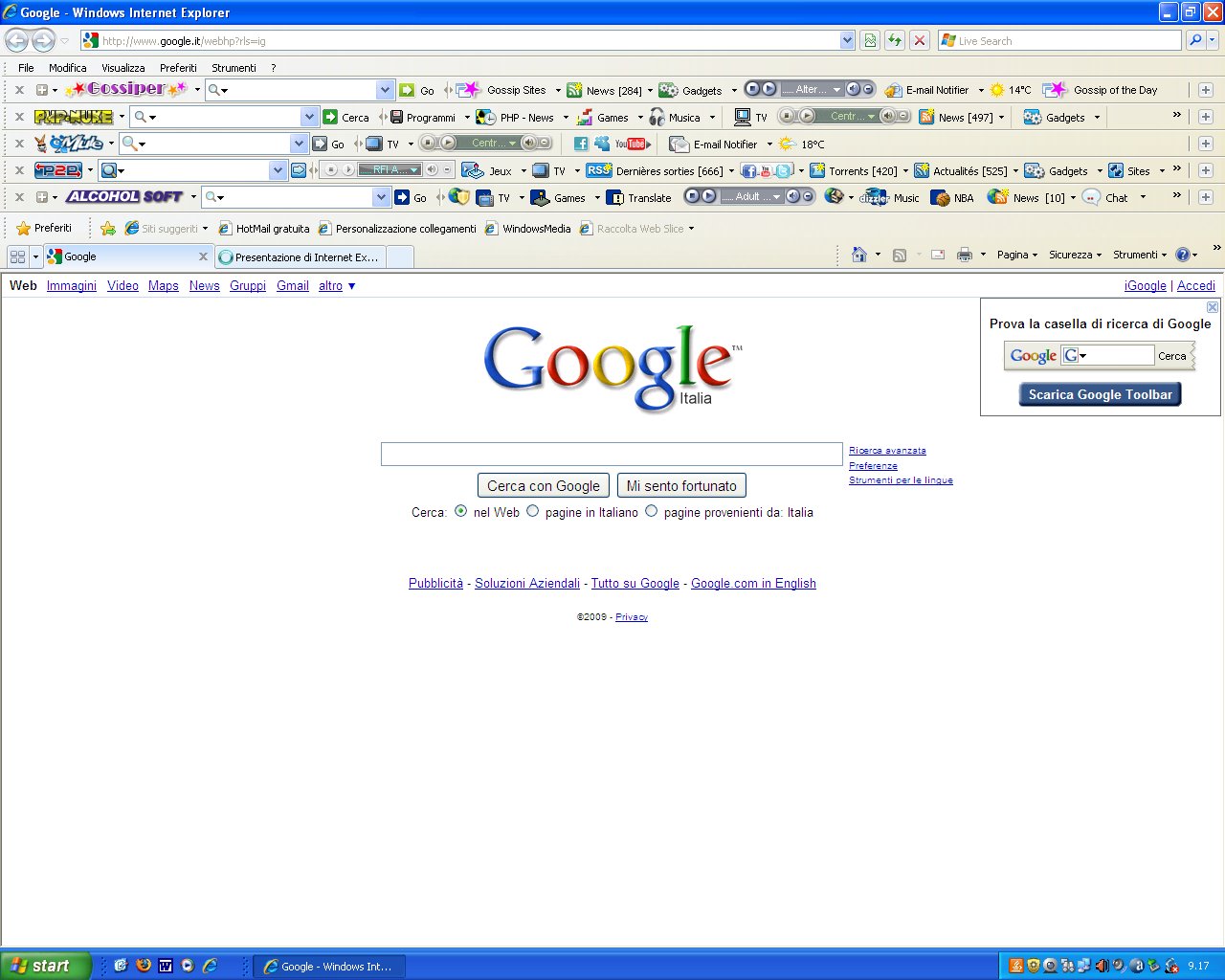Open Musica headphones item

click(x=675, y=118)
